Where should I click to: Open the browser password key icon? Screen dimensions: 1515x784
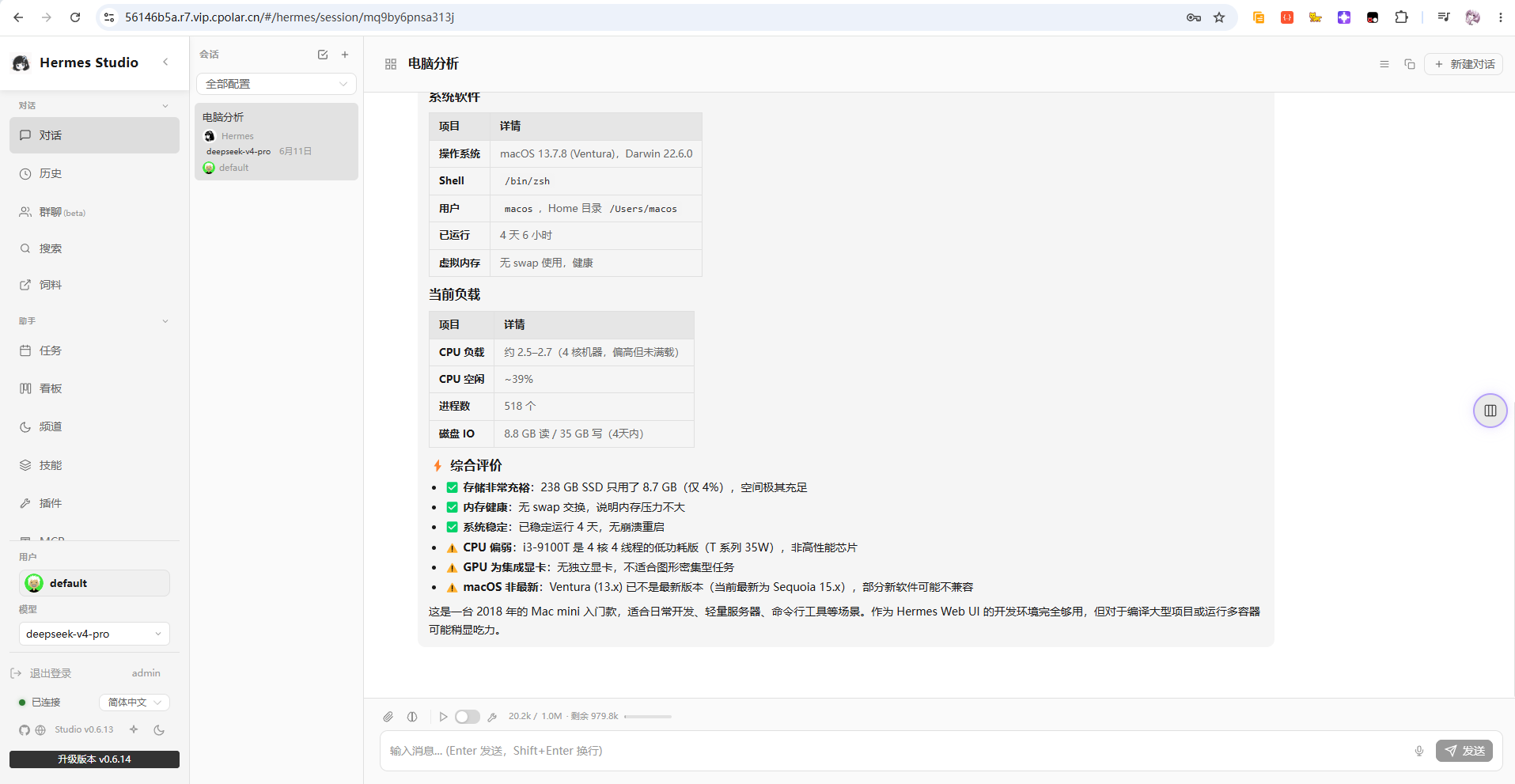tap(1194, 17)
